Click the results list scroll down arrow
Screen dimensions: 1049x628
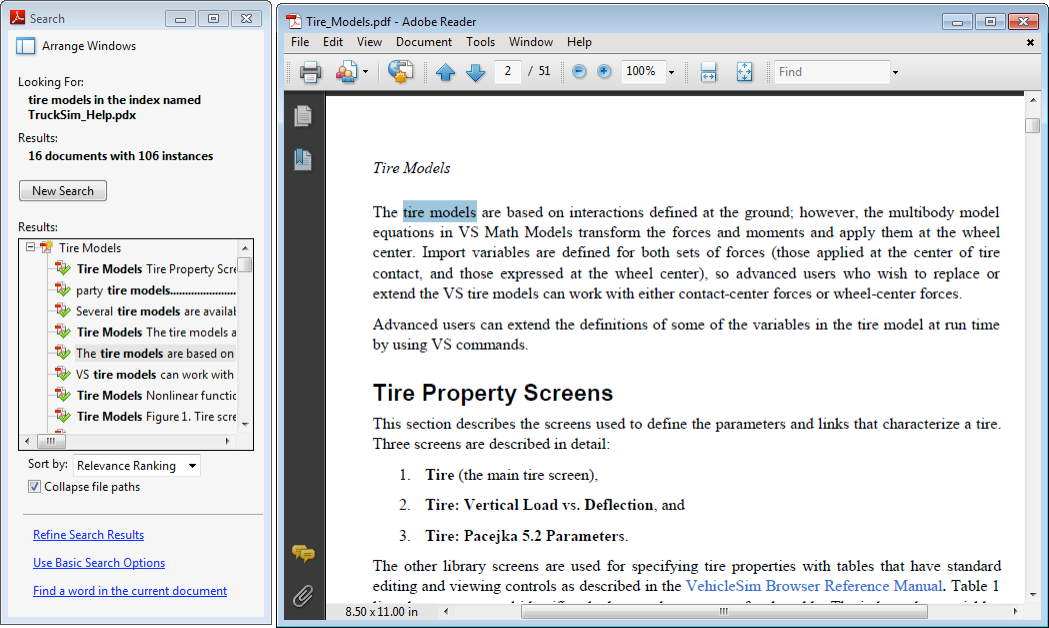pyautogui.click(x=246, y=424)
